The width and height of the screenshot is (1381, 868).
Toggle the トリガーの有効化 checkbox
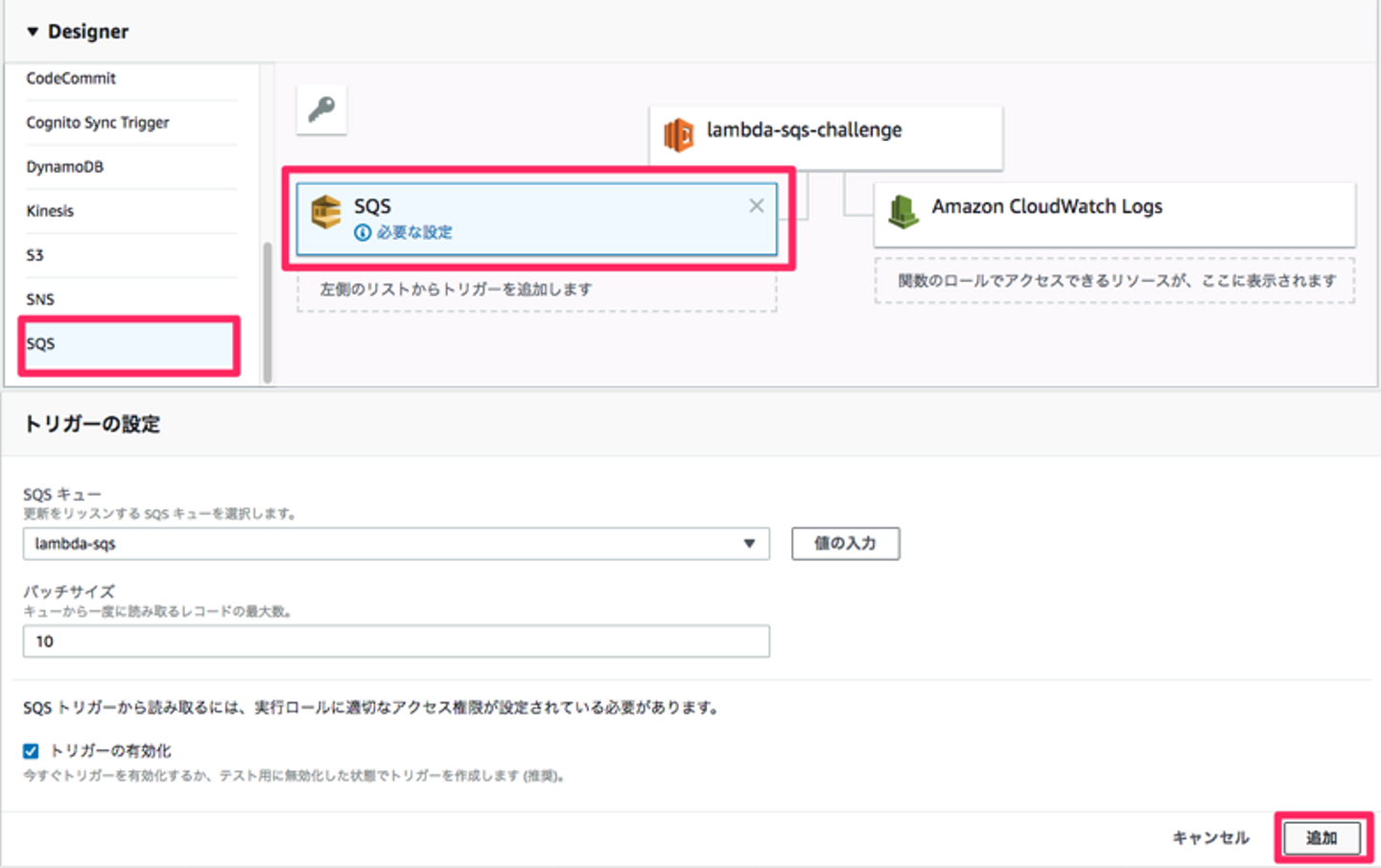pos(31,751)
